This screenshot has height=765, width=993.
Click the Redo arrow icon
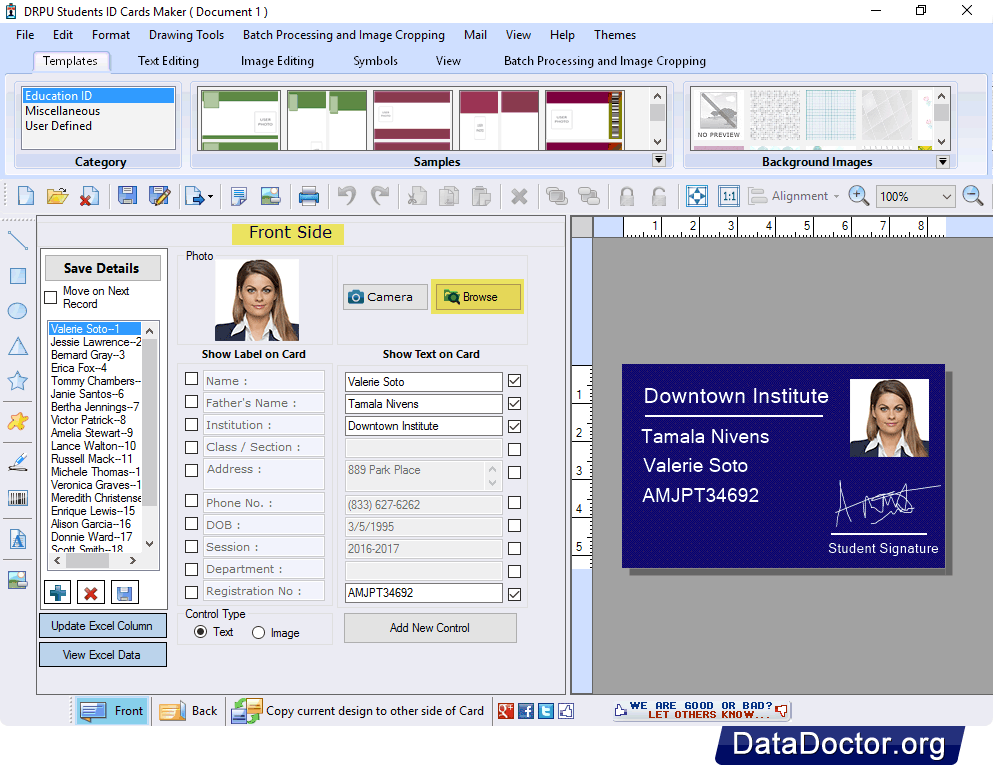pos(380,196)
